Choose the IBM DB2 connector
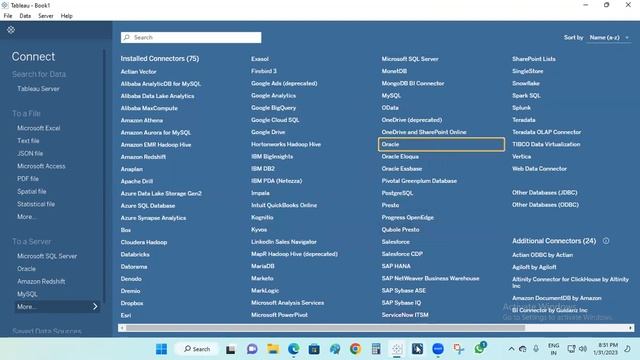Image resolution: width=640 pixels, height=360 pixels. [263, 169]
